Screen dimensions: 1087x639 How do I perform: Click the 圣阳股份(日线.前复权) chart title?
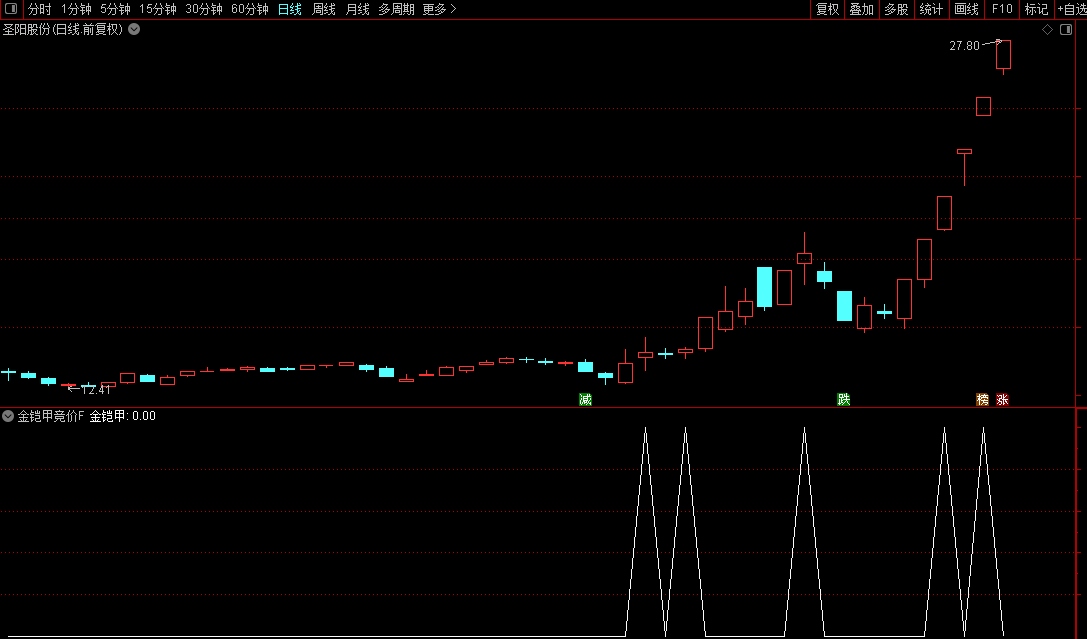tap(63, 30)
